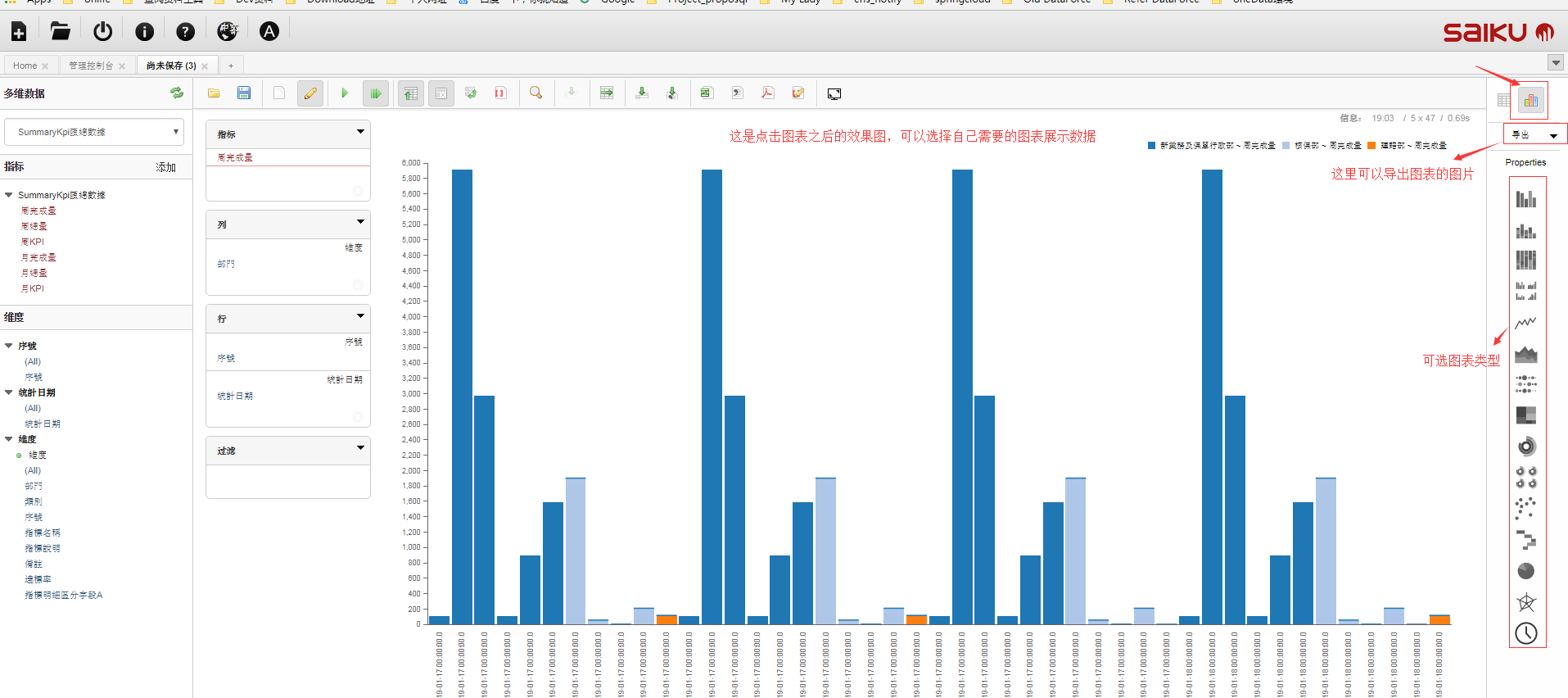Switch to the 管理控制台 tab
This screenshot has height=698, width=1568.
91,66
